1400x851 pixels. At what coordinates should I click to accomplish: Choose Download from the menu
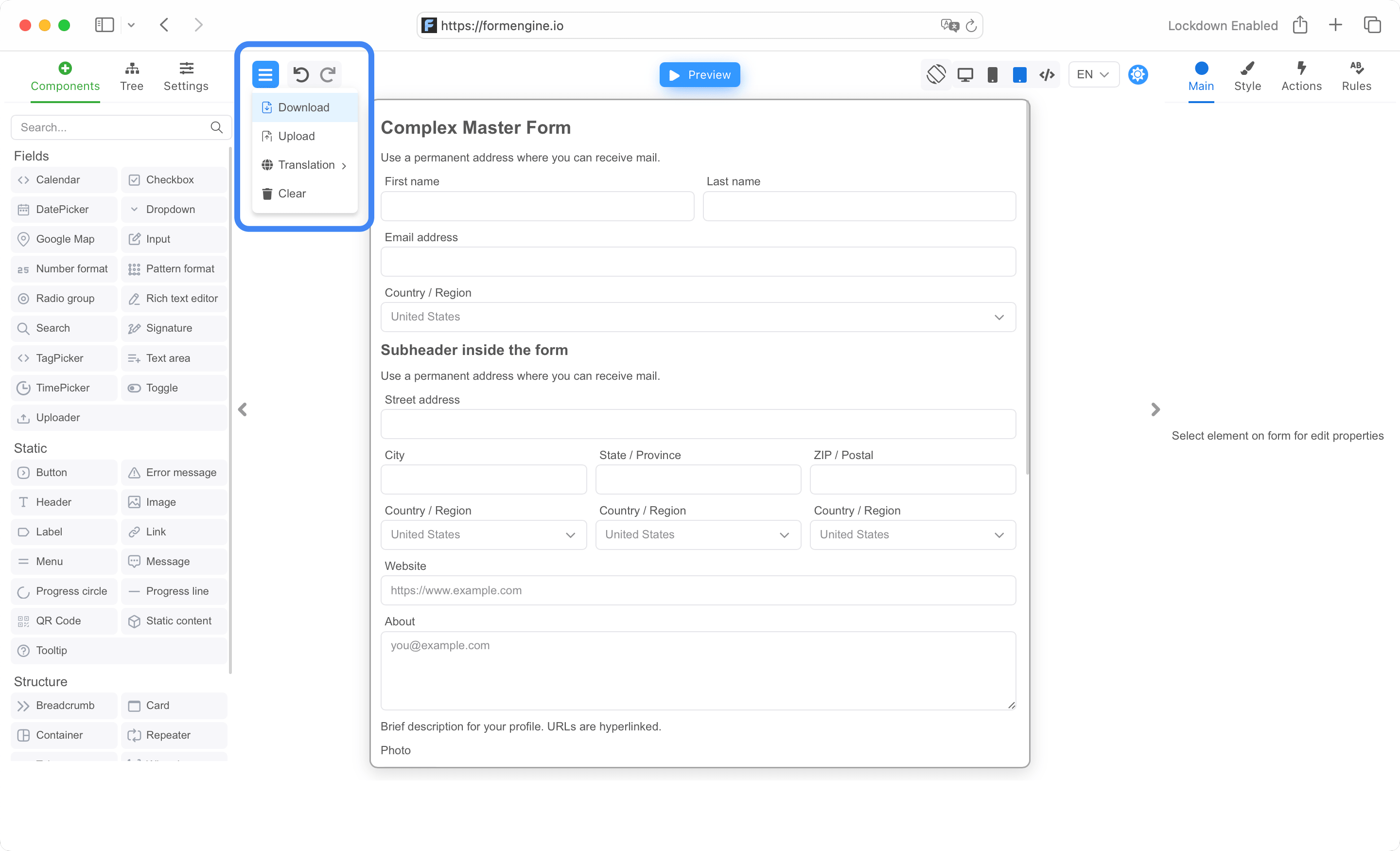tap(304, 107)
